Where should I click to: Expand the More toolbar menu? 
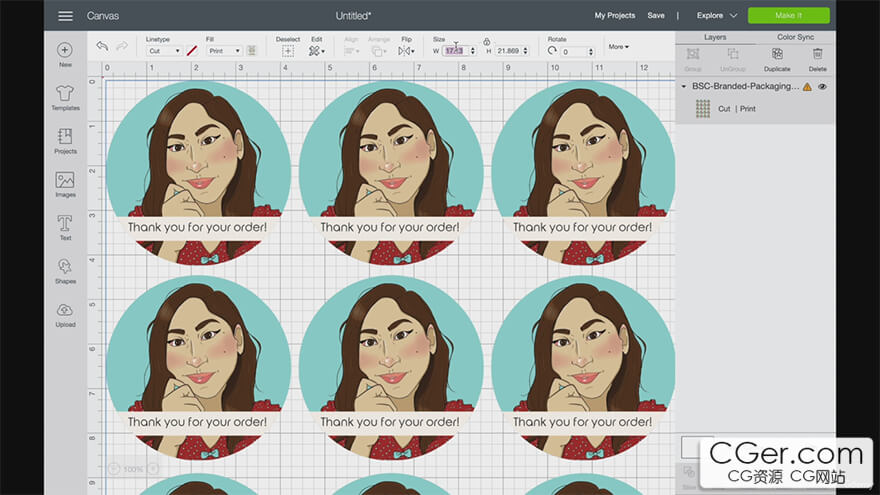[x=618, y=47]
